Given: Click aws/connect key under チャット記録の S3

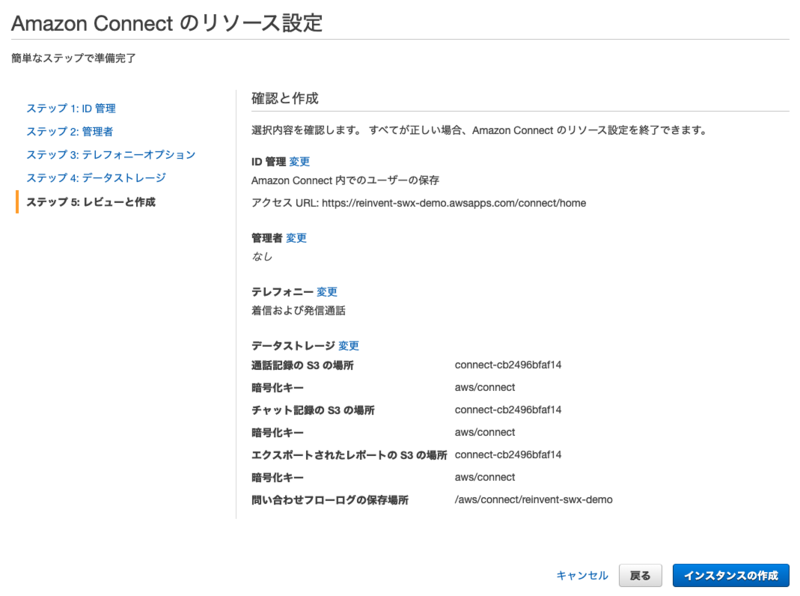Looking at the screenshot, I should point(485,432).
